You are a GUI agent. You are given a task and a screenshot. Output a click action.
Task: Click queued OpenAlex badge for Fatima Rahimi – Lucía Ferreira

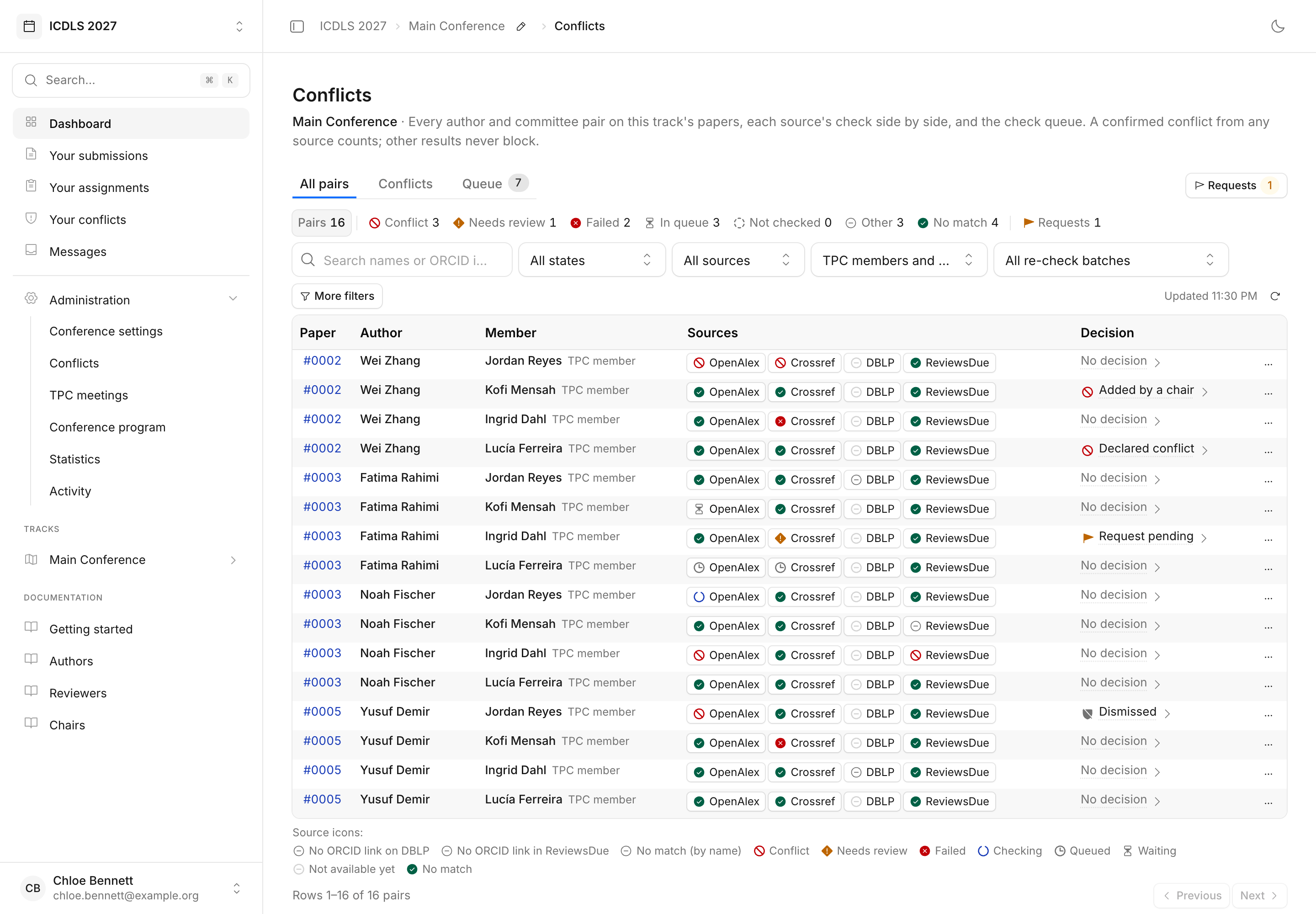(x=726, y=568)
